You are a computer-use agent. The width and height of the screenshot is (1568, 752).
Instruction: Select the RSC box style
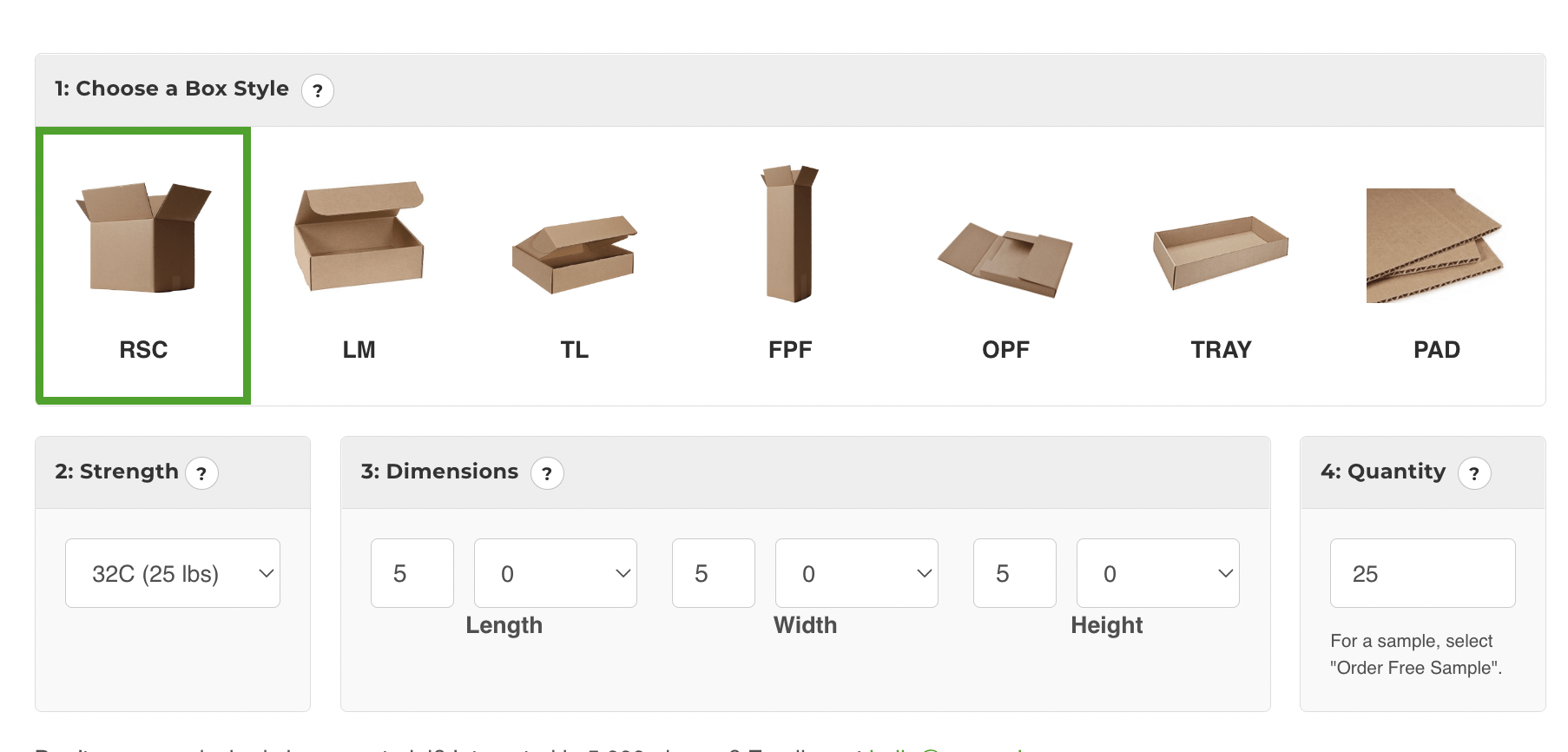(x=143, y=266)
